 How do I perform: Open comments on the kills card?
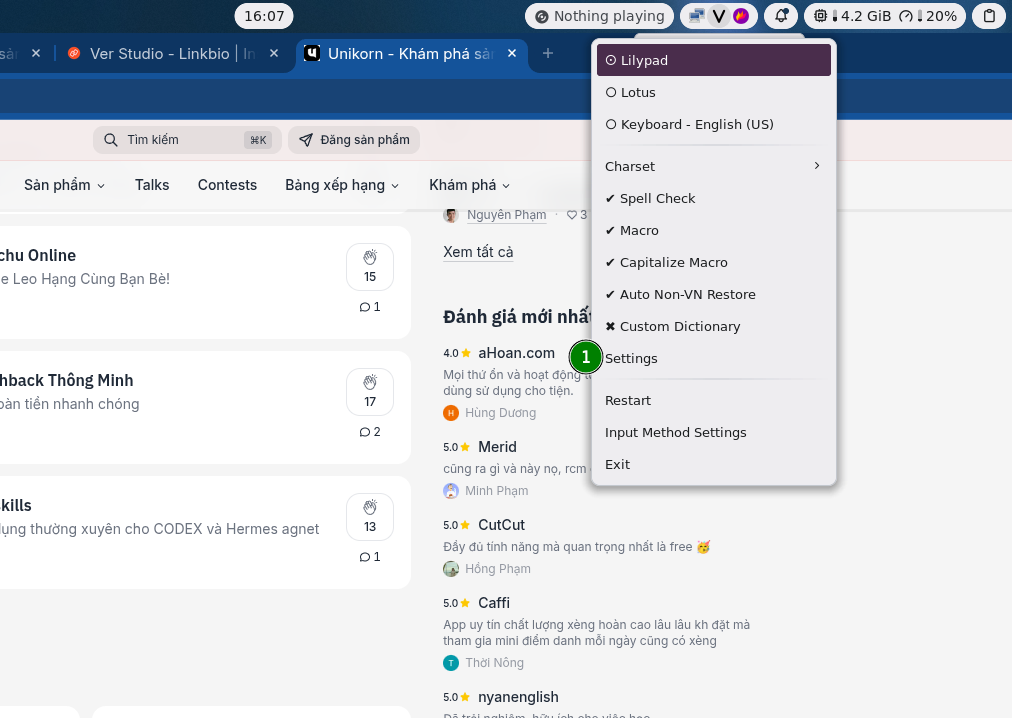(x=370, y=557)
